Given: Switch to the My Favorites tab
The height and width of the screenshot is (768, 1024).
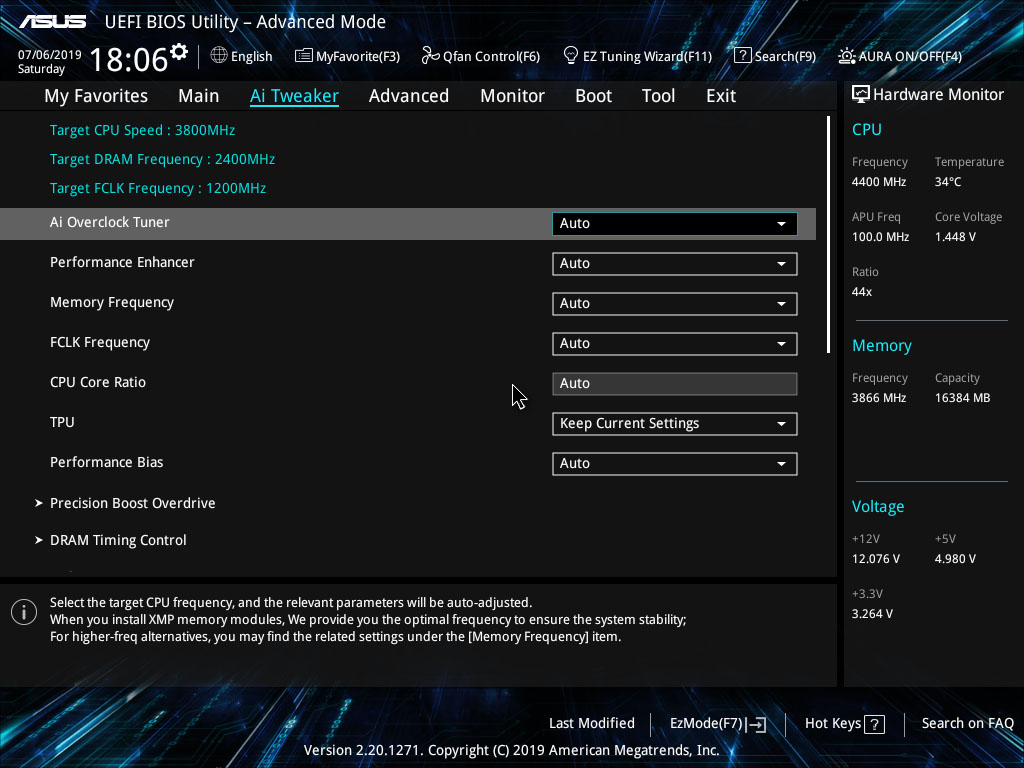Looking at the screenshot, I should point(96,96).
